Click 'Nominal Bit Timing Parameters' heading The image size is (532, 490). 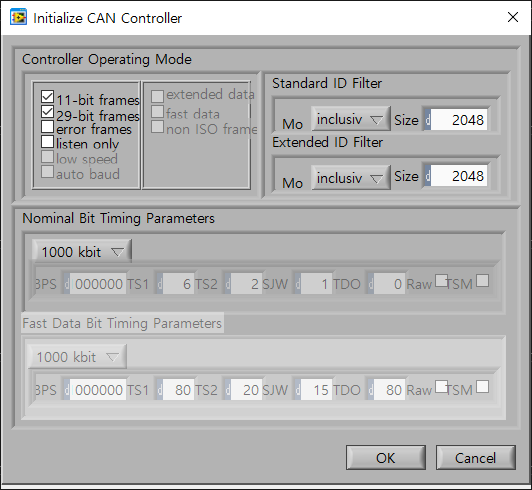[118, 218]
